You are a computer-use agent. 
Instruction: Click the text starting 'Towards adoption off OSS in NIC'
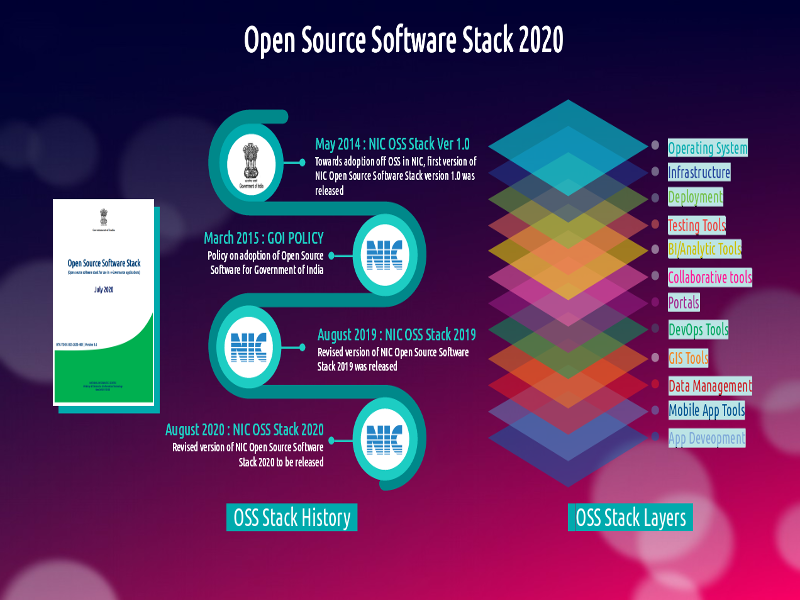point(395,176)
